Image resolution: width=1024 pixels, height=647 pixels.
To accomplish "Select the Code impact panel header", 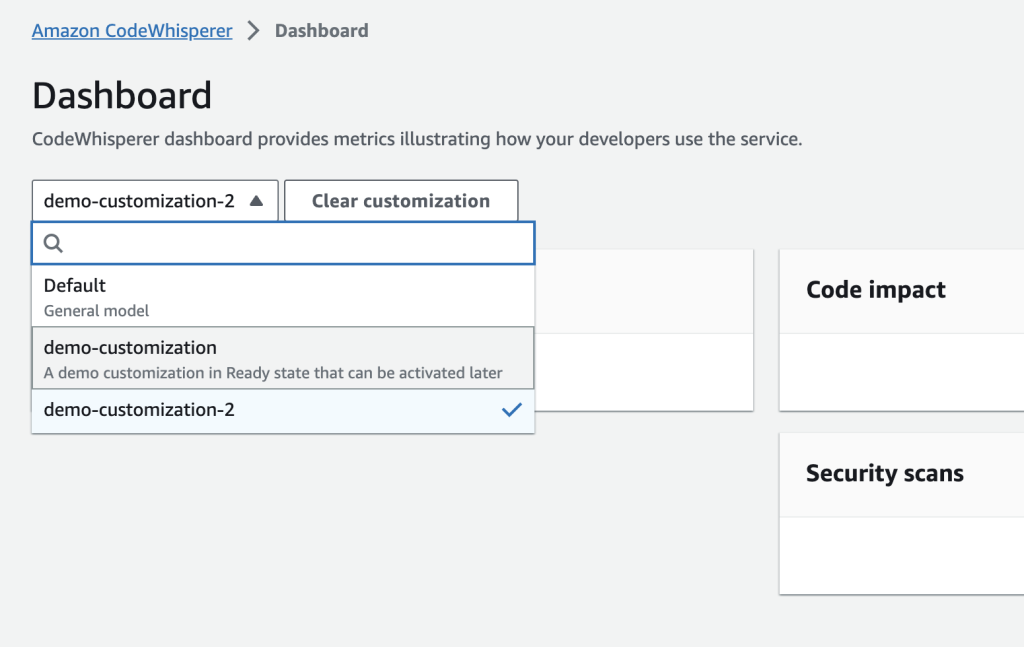I will [x=876, y=290].
